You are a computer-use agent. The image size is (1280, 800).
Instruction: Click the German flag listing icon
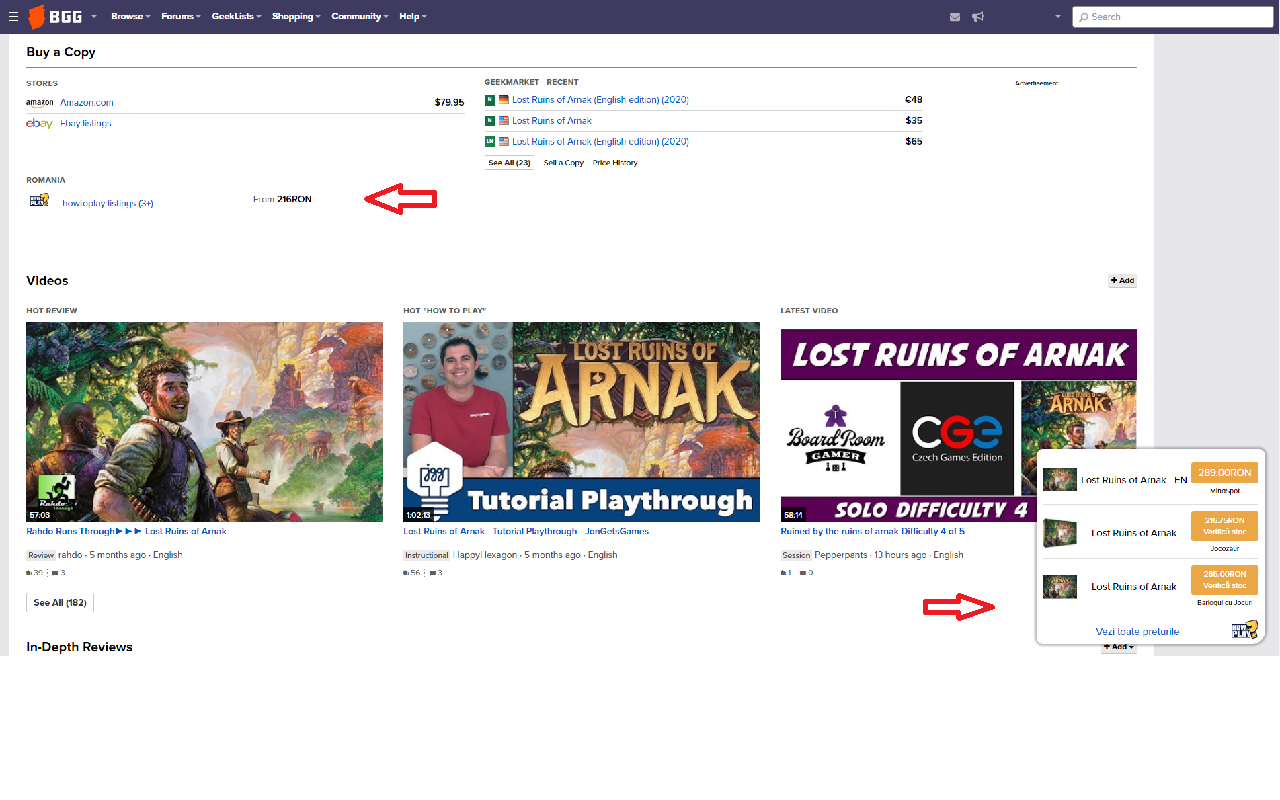[503, 100]
